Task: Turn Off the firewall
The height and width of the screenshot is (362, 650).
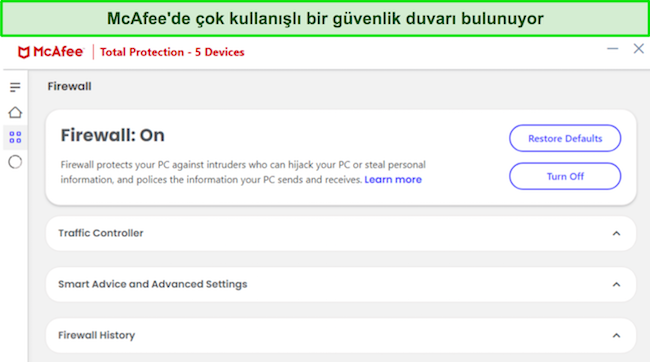Action: 565,176
